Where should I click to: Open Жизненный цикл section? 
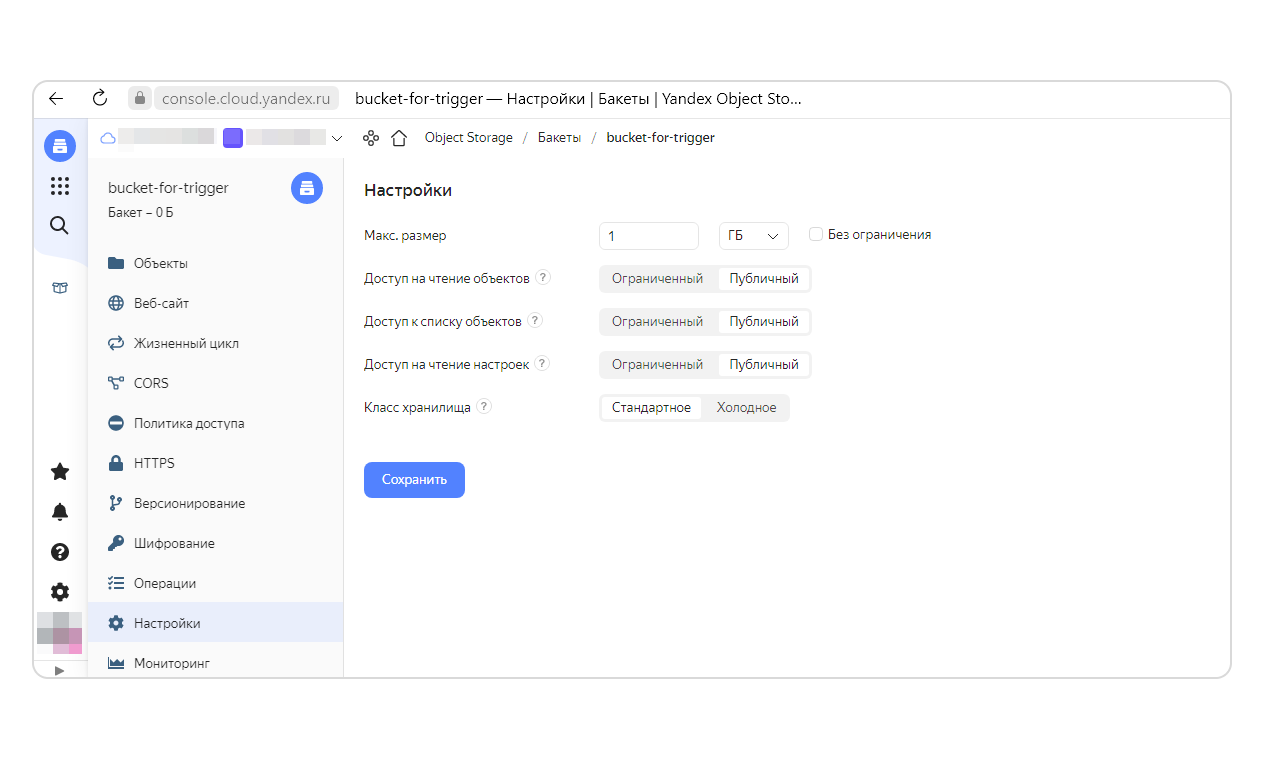pos(215,343)
